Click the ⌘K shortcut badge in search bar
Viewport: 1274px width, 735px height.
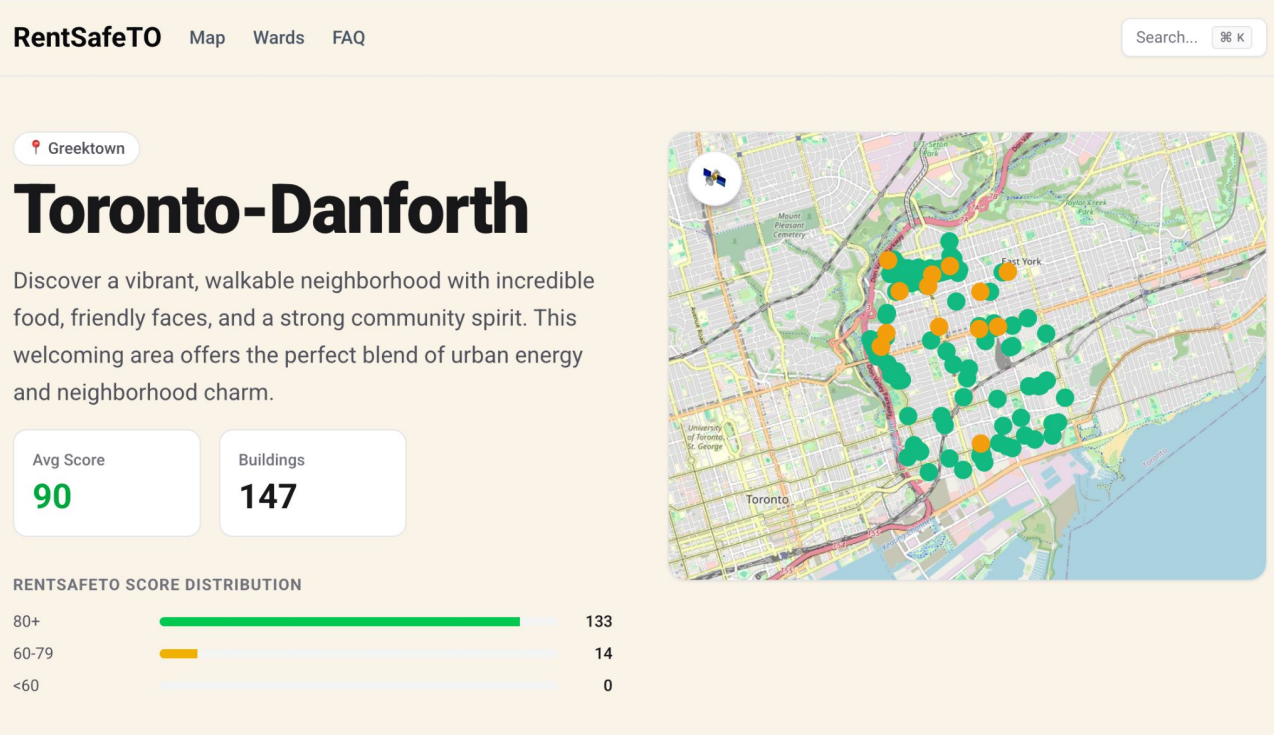click(x=1233, y=37)
